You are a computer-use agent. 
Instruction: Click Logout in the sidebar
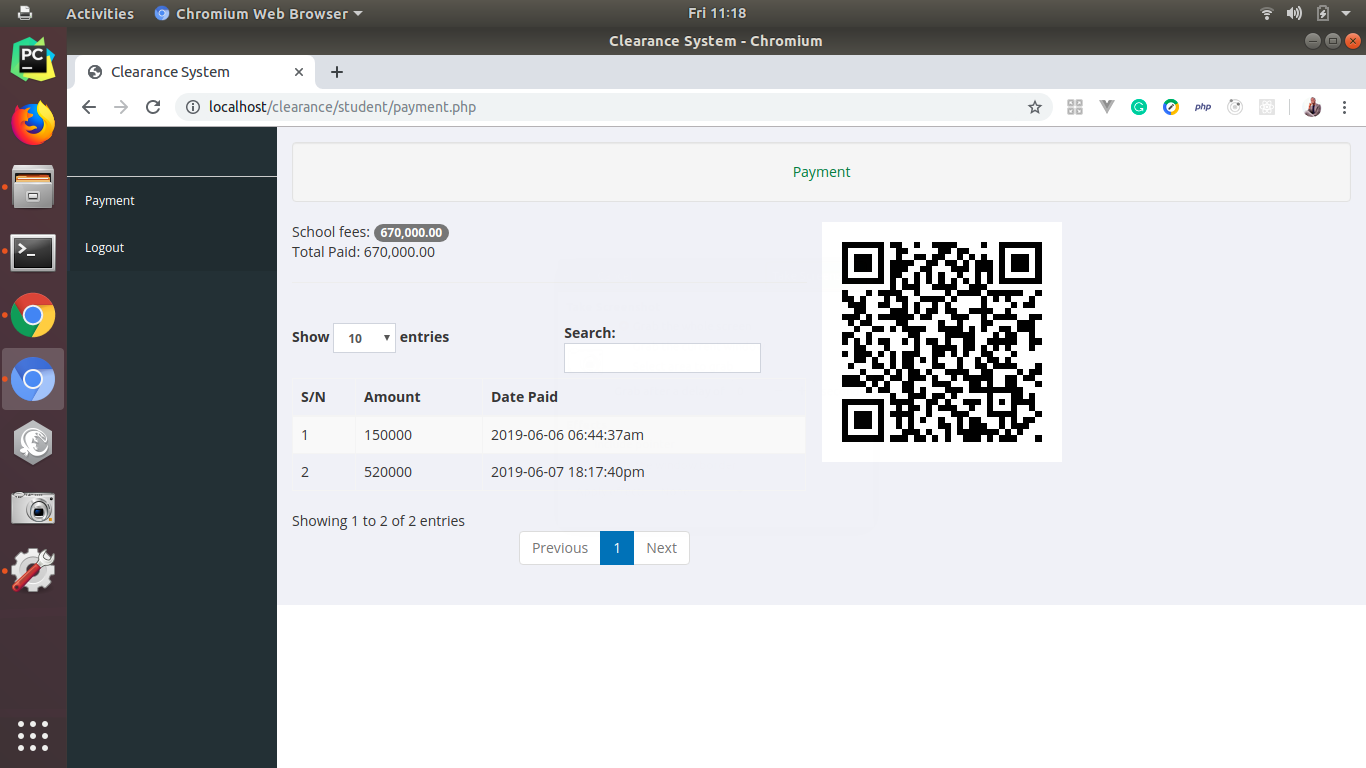[105, 248]
